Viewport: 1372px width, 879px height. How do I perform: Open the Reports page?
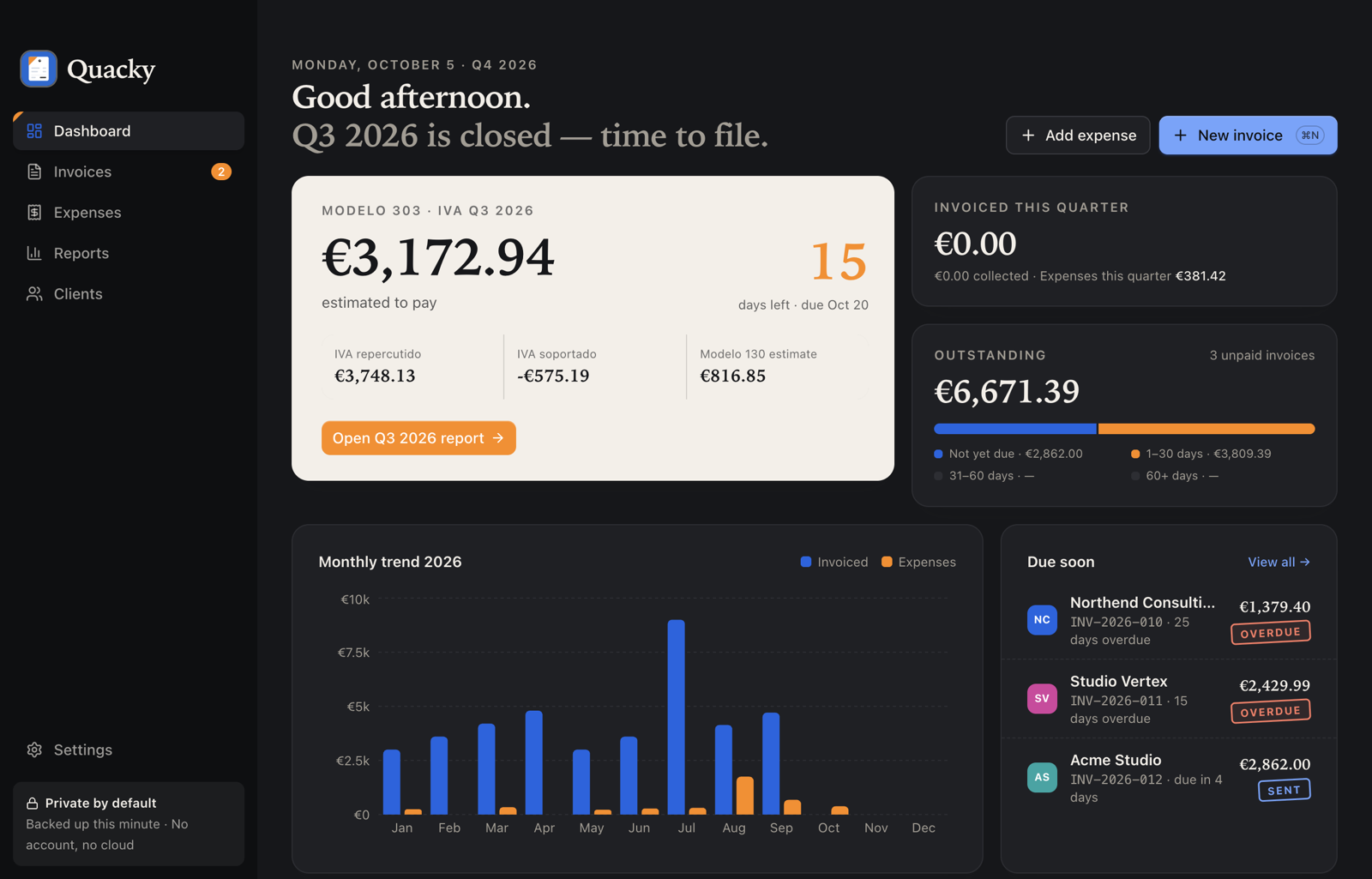129,253
